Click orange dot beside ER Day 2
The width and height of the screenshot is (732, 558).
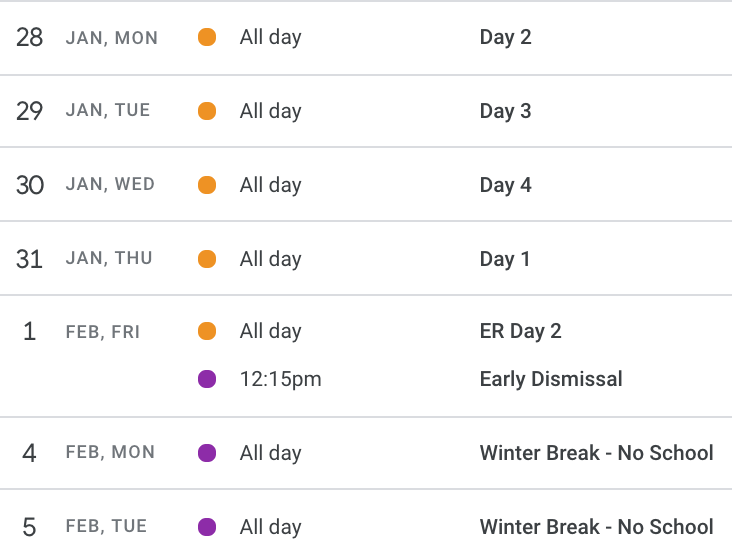[207, 331]
